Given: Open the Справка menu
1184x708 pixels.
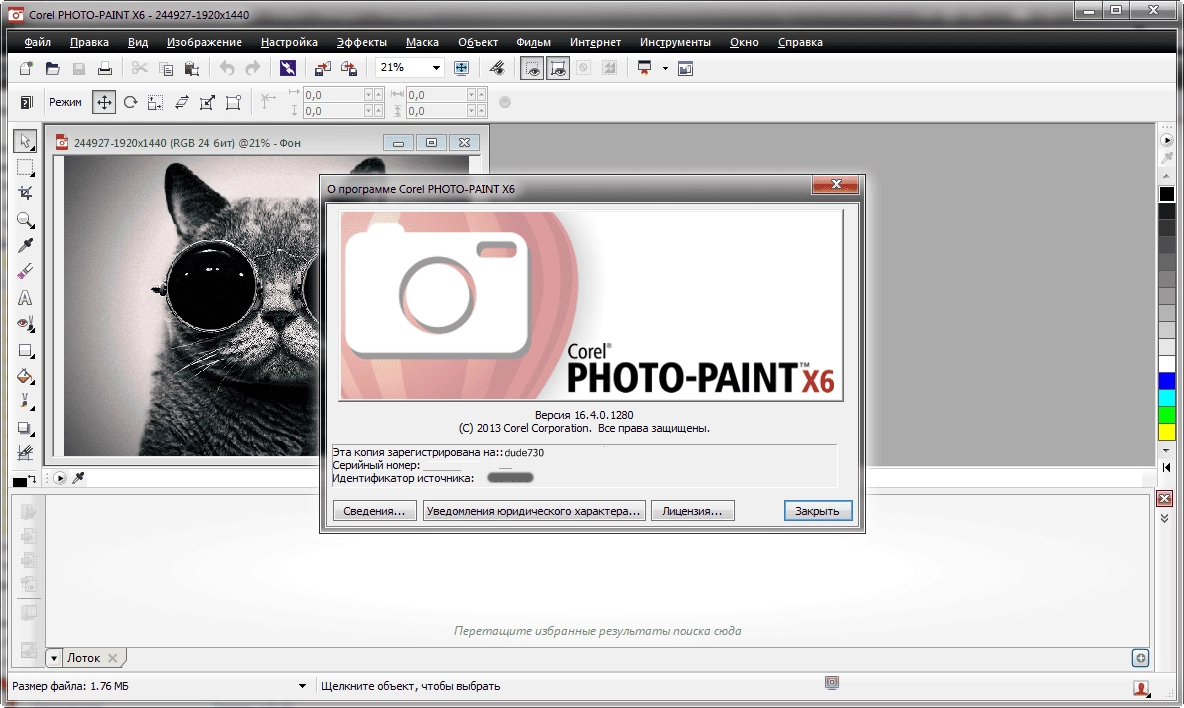Looking at the screenshot, I should 800,42.
